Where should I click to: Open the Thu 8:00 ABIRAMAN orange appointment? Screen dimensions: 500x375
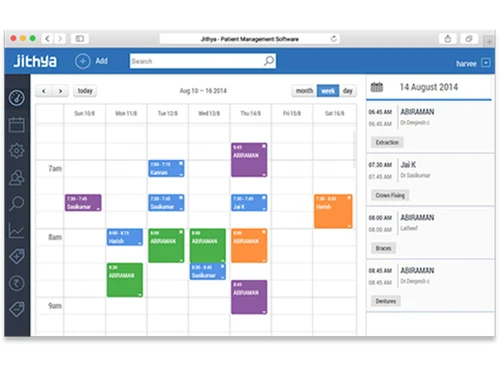coord(249,246)
